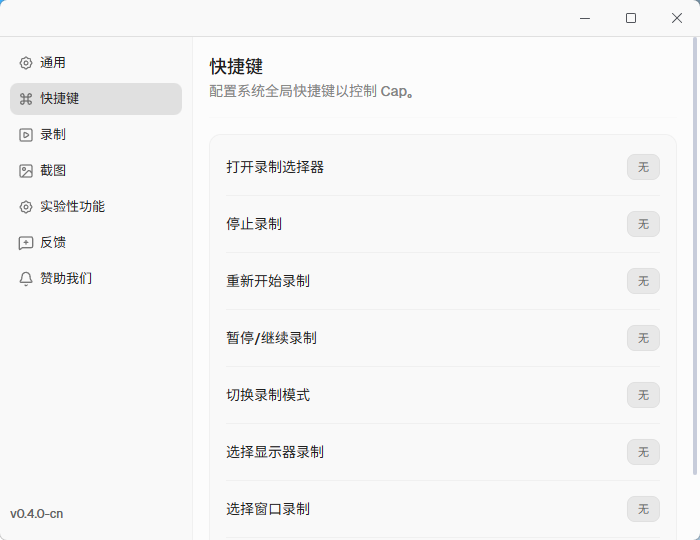Screen dimensions: 700x540
Task: Minimize the Cap settings window
Action: pyautogui.click(x=585, y=18)
